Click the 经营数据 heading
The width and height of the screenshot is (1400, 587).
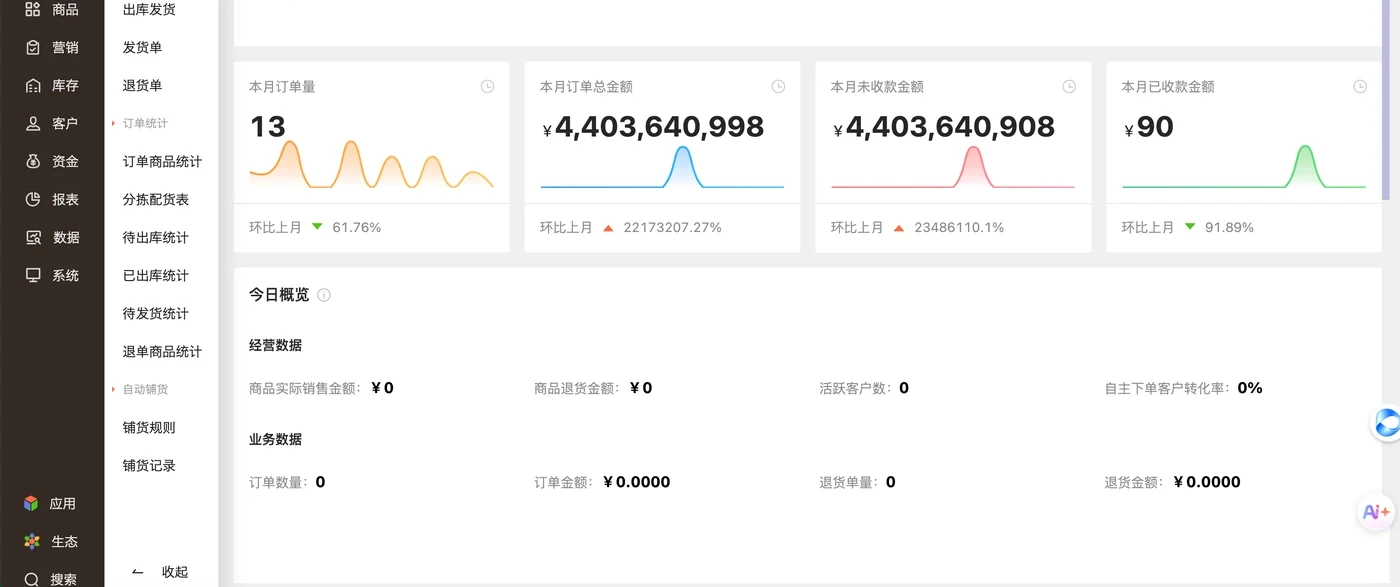(x=275, y=345)
